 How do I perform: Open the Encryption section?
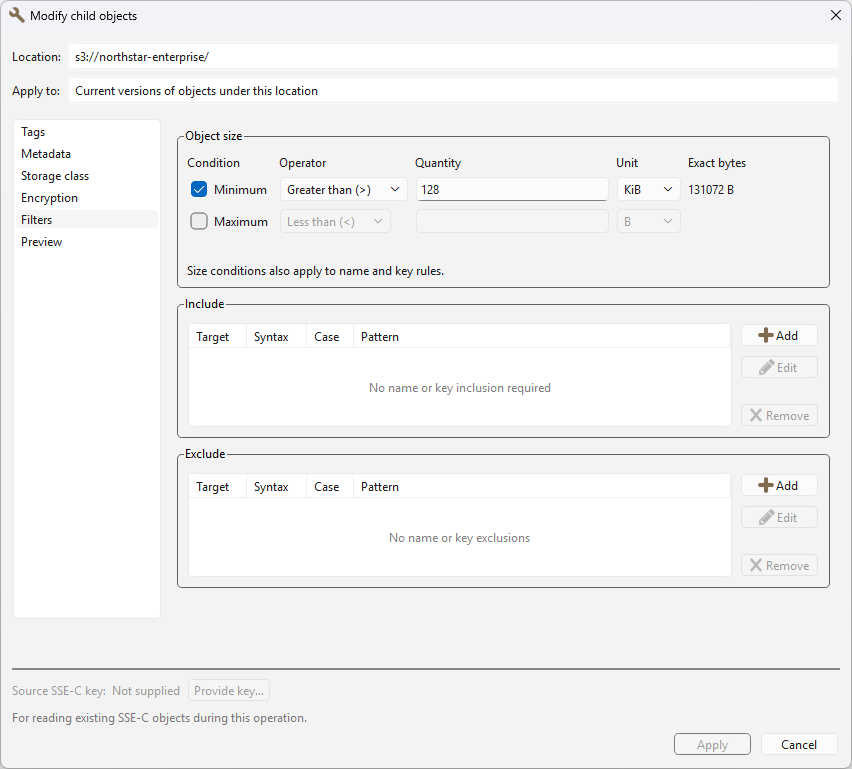[86, 198]
